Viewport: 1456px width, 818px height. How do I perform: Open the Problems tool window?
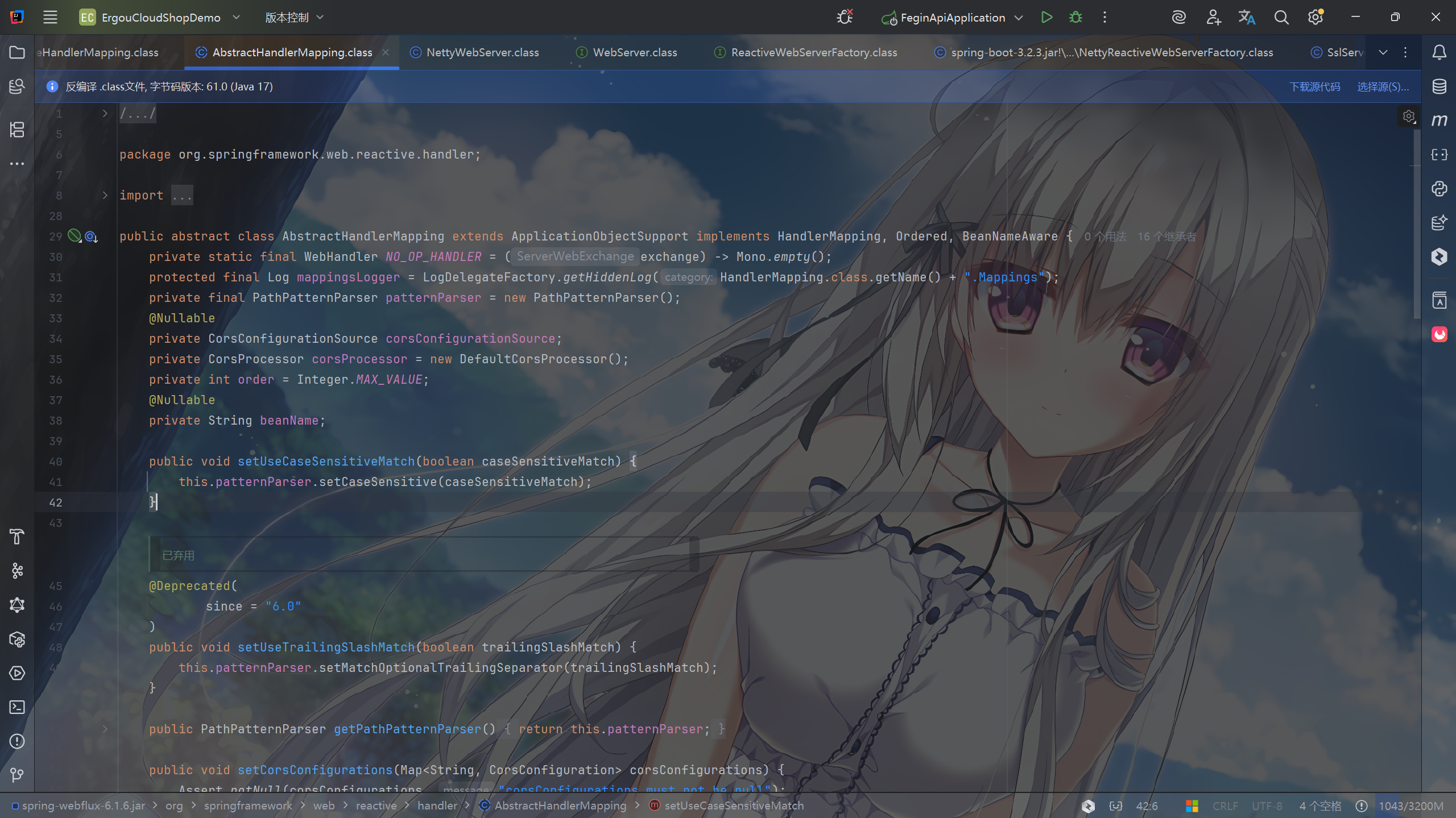[x=17, y=741]
